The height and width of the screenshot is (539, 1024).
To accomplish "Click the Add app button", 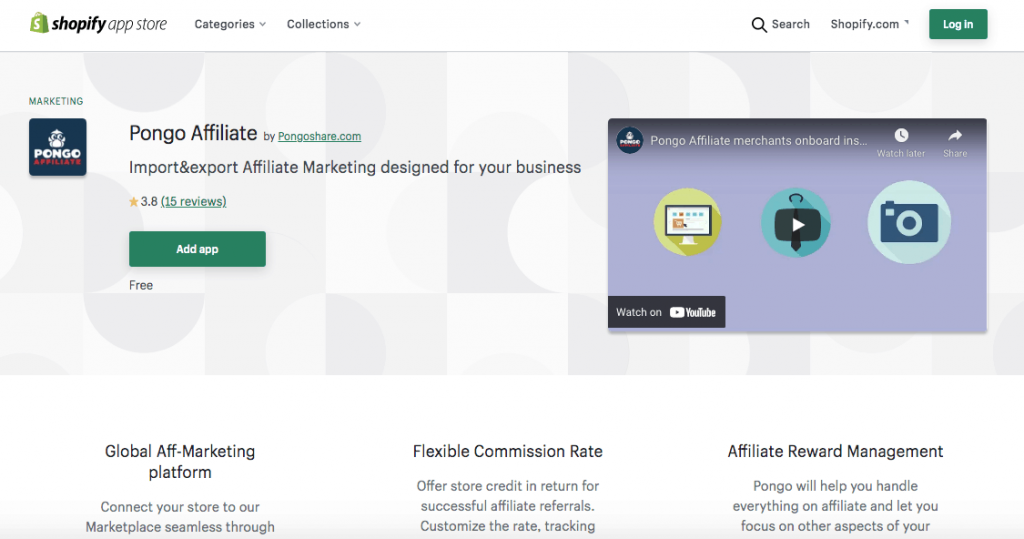I will coord(197,249).
